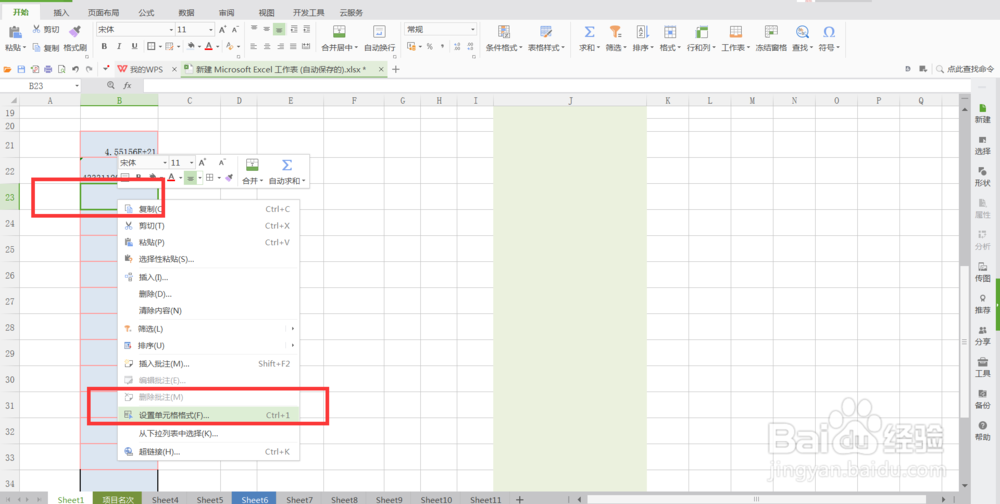Click the Save icon in quick access toolbar

pos(20,69)
